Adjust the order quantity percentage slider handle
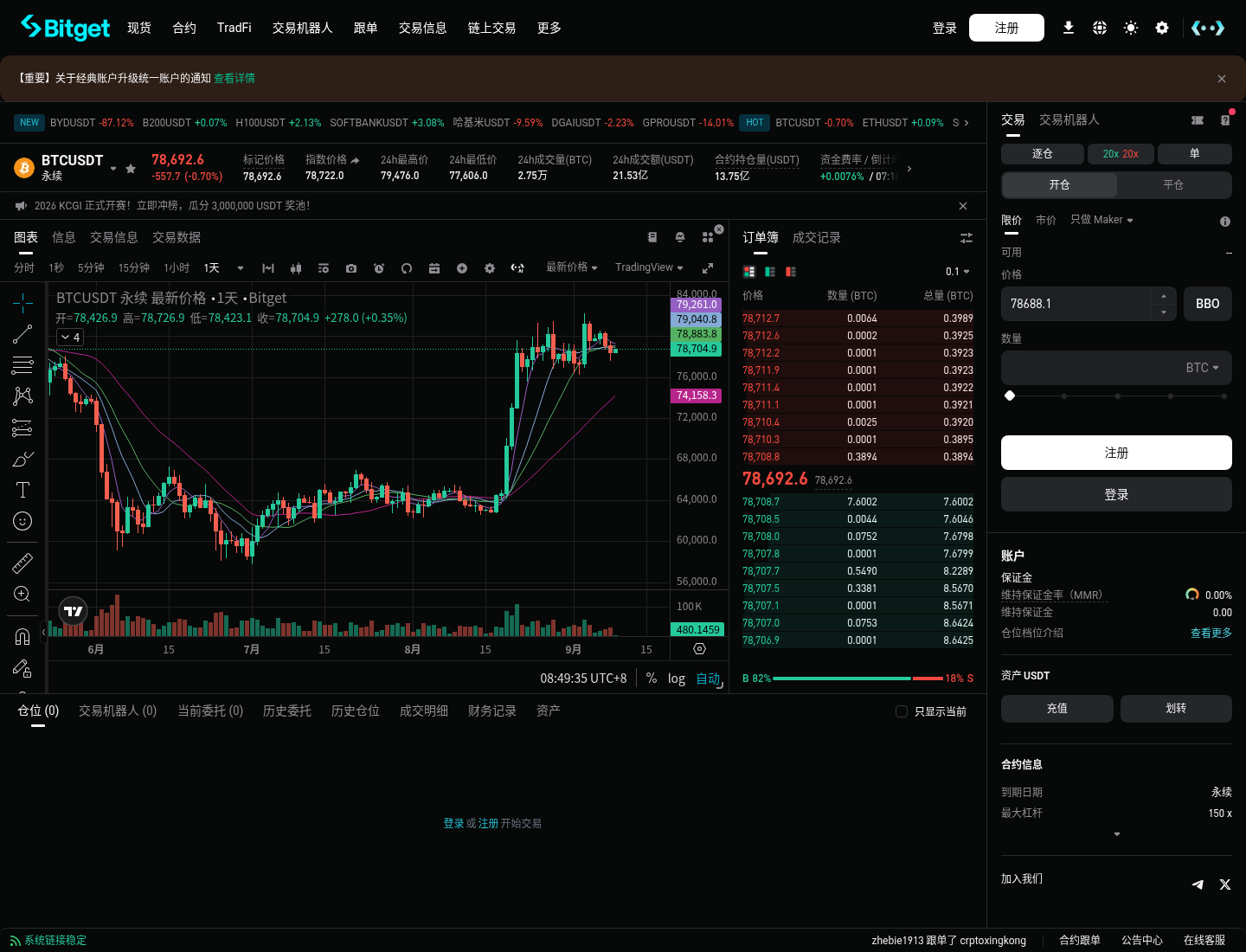 pyautogui.click(x=1010, y=396)
